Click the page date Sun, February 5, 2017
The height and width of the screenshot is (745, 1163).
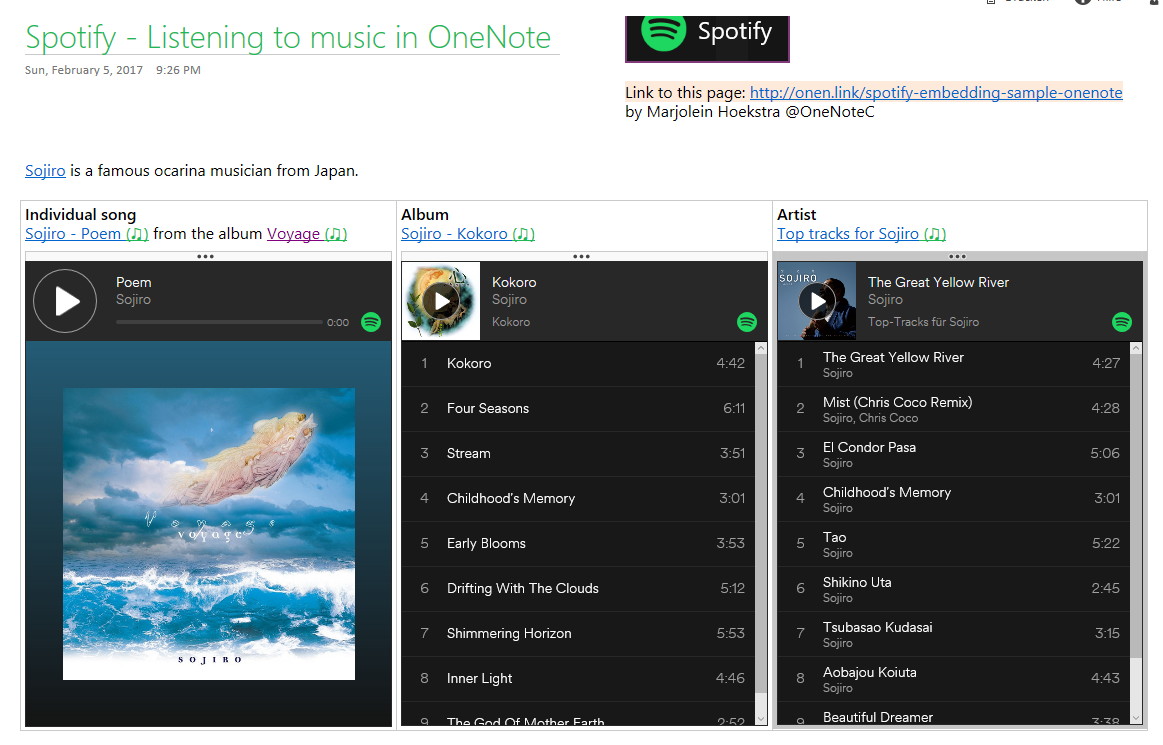(84, 70)
